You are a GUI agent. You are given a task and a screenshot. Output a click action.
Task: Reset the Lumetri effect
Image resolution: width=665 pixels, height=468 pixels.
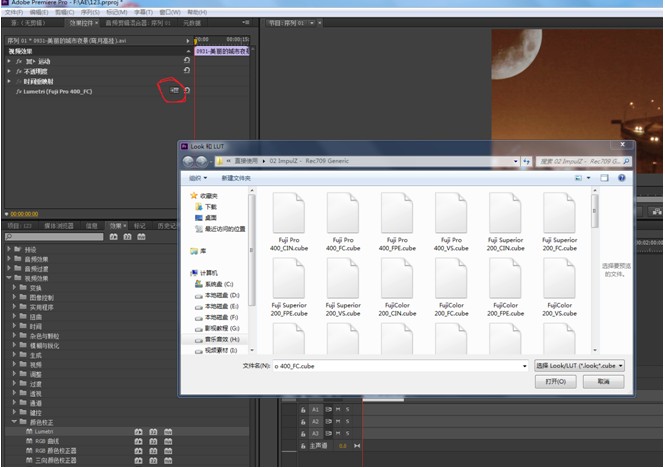click(187, 90)
